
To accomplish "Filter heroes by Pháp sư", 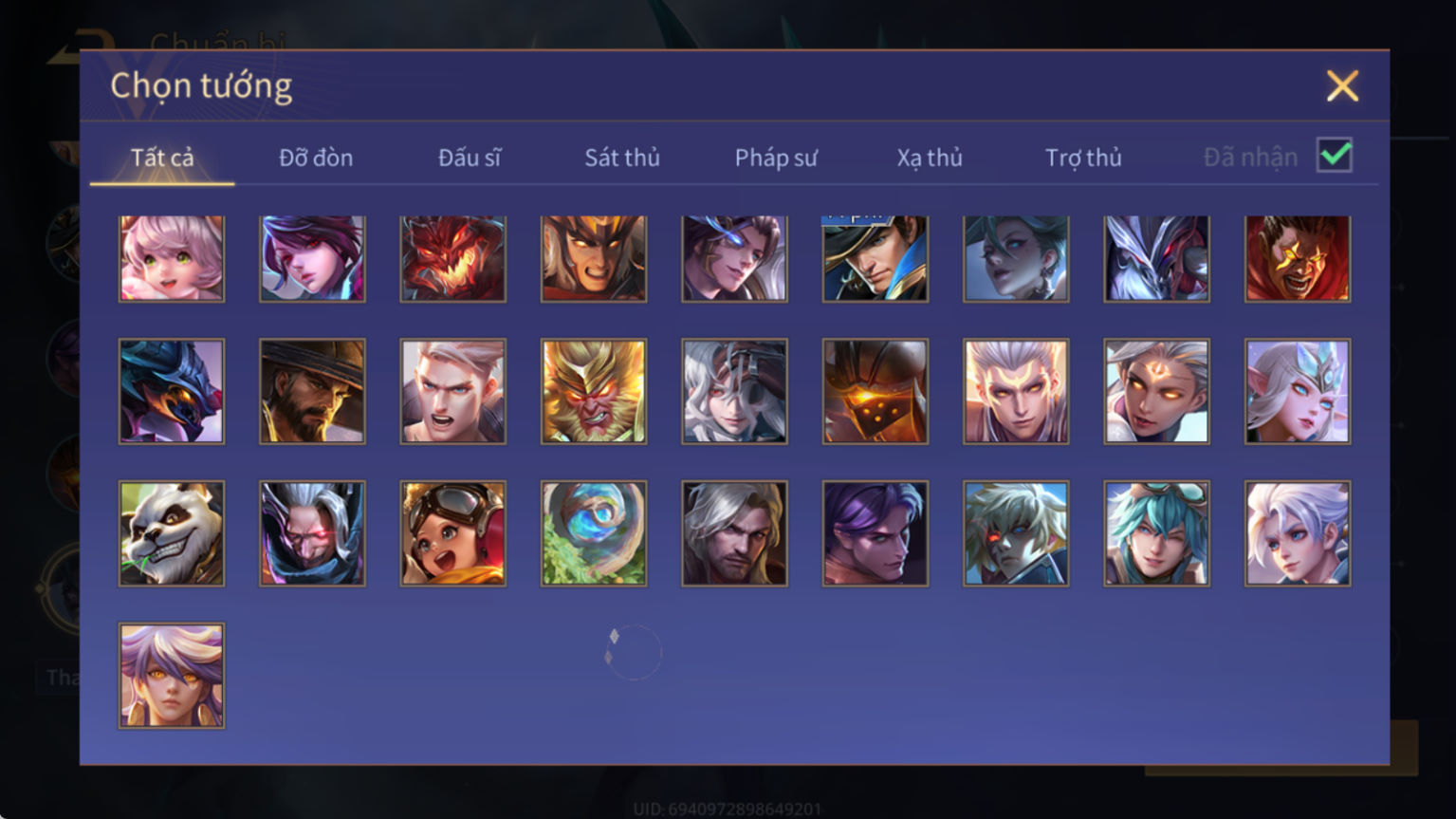I will (x=776, y=158).
